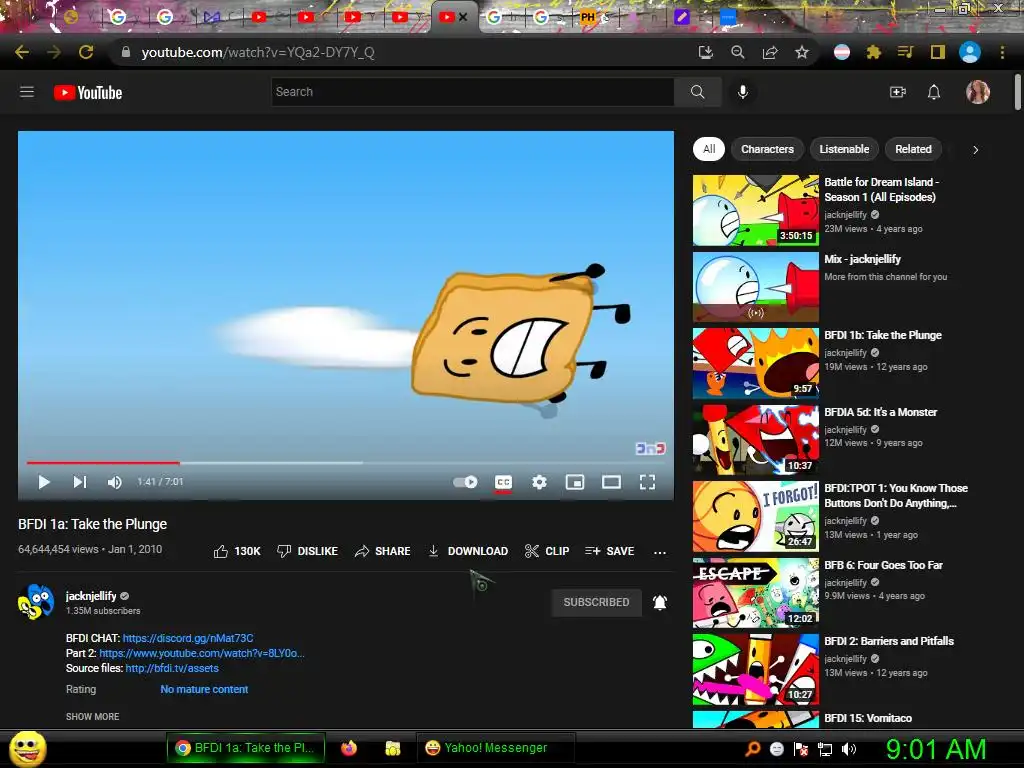
Task: Open BFDI:TPOT 1 video thumbnail
Action: 756,517
